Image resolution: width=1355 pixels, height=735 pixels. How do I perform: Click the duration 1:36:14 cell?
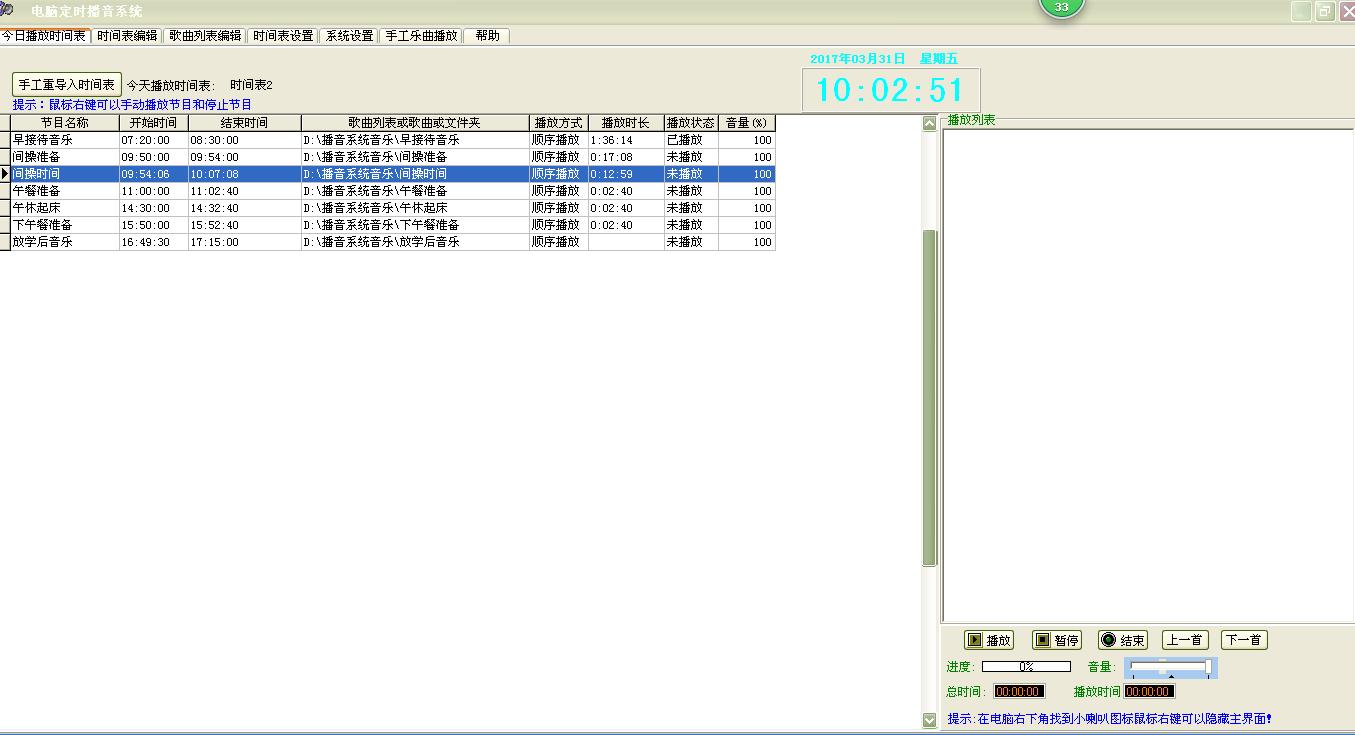click(626, 140)
